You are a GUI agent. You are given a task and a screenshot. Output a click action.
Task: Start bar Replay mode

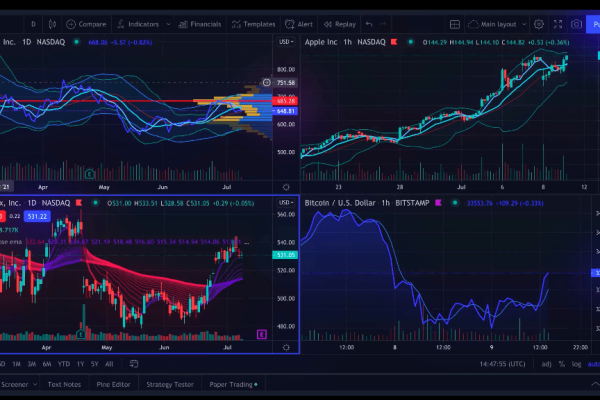pyautogui.click(x=339, y=23)
